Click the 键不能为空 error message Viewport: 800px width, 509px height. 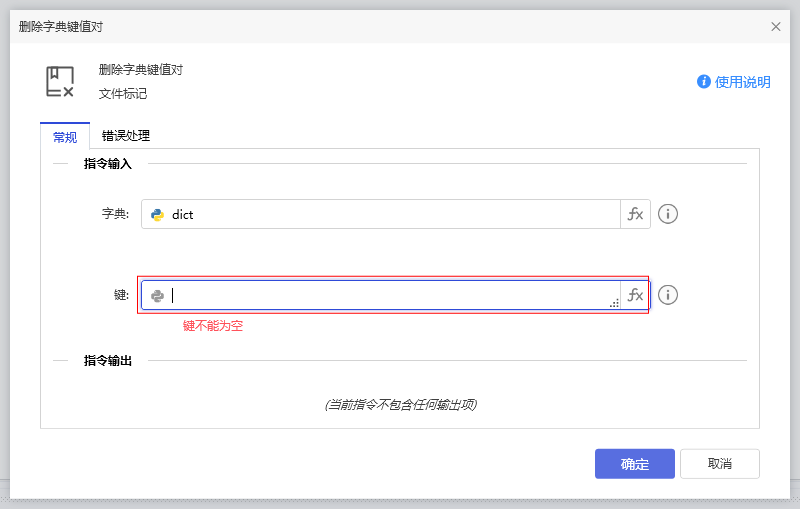point(212,326)
